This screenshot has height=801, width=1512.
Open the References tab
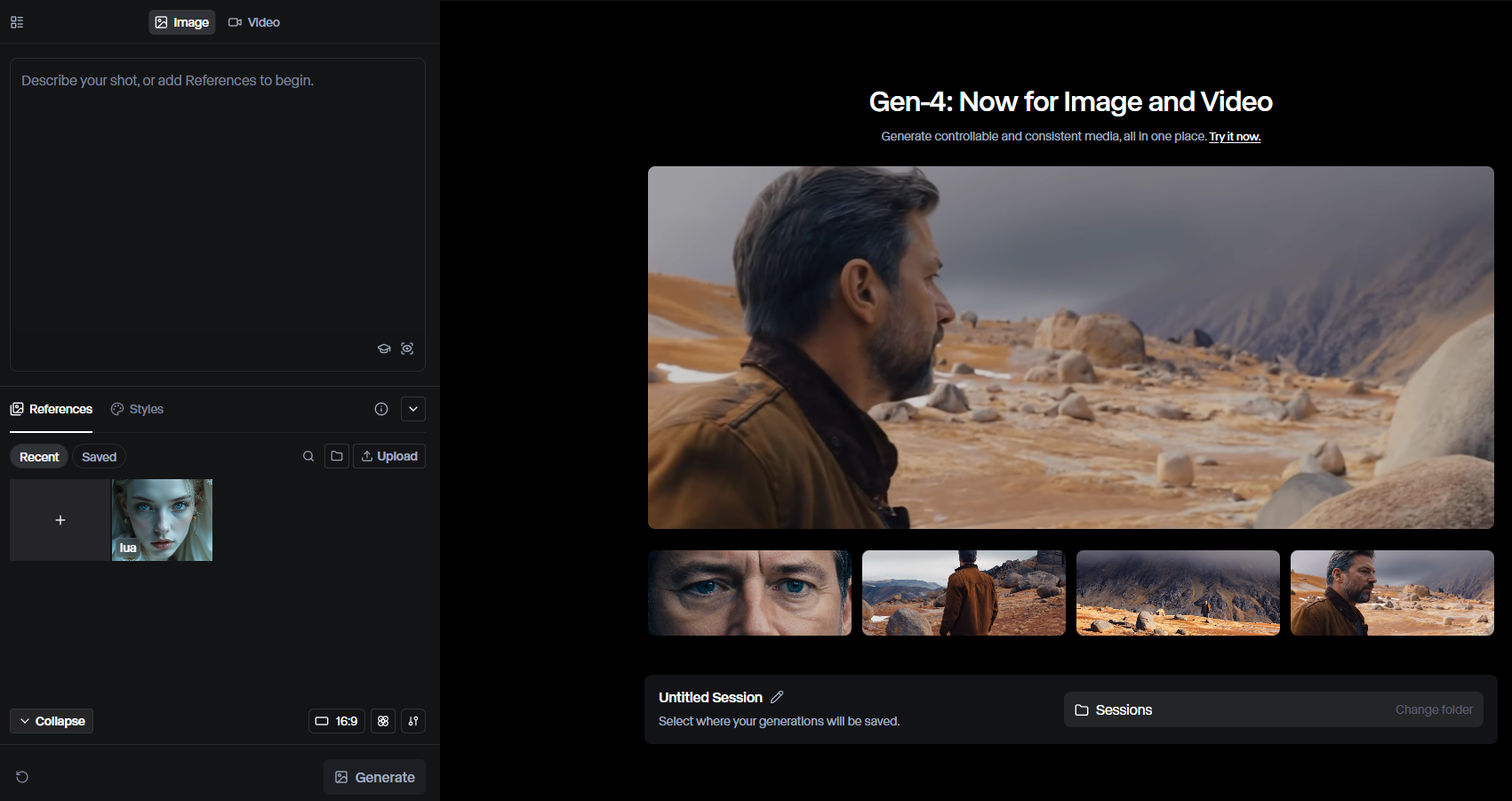click(x=52, y=409)
